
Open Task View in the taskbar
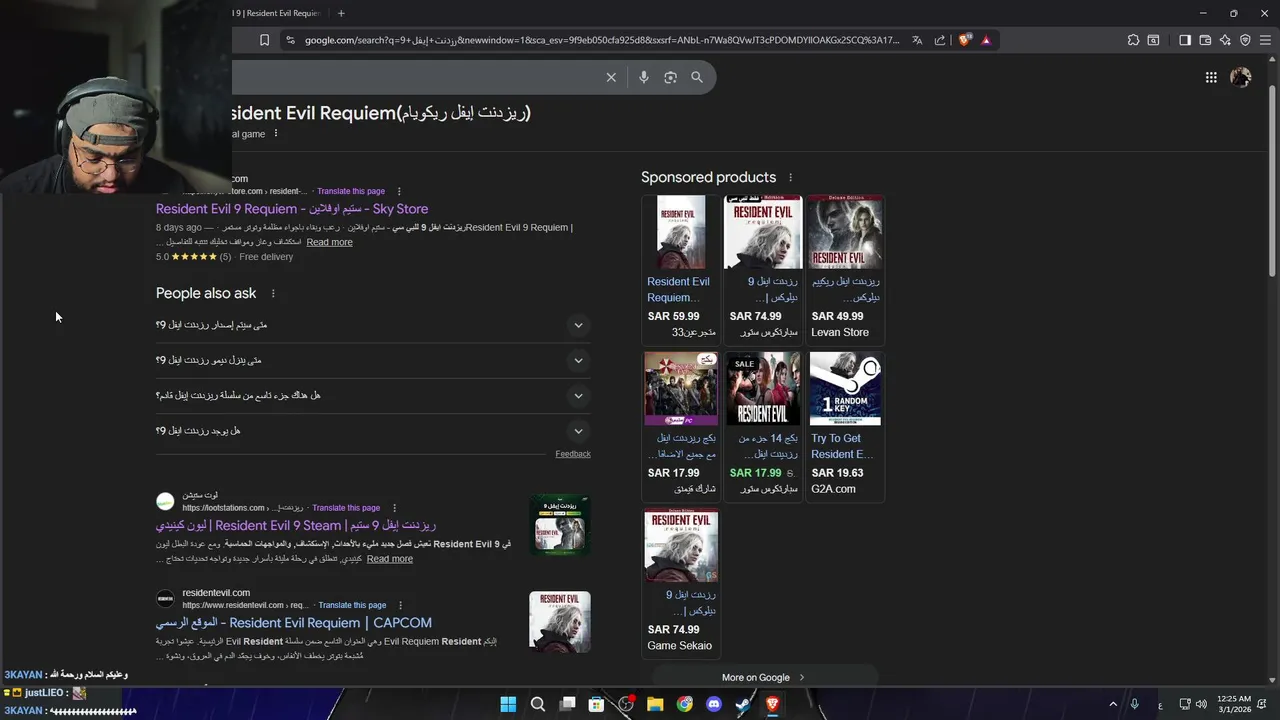click(x=567, y=704)
